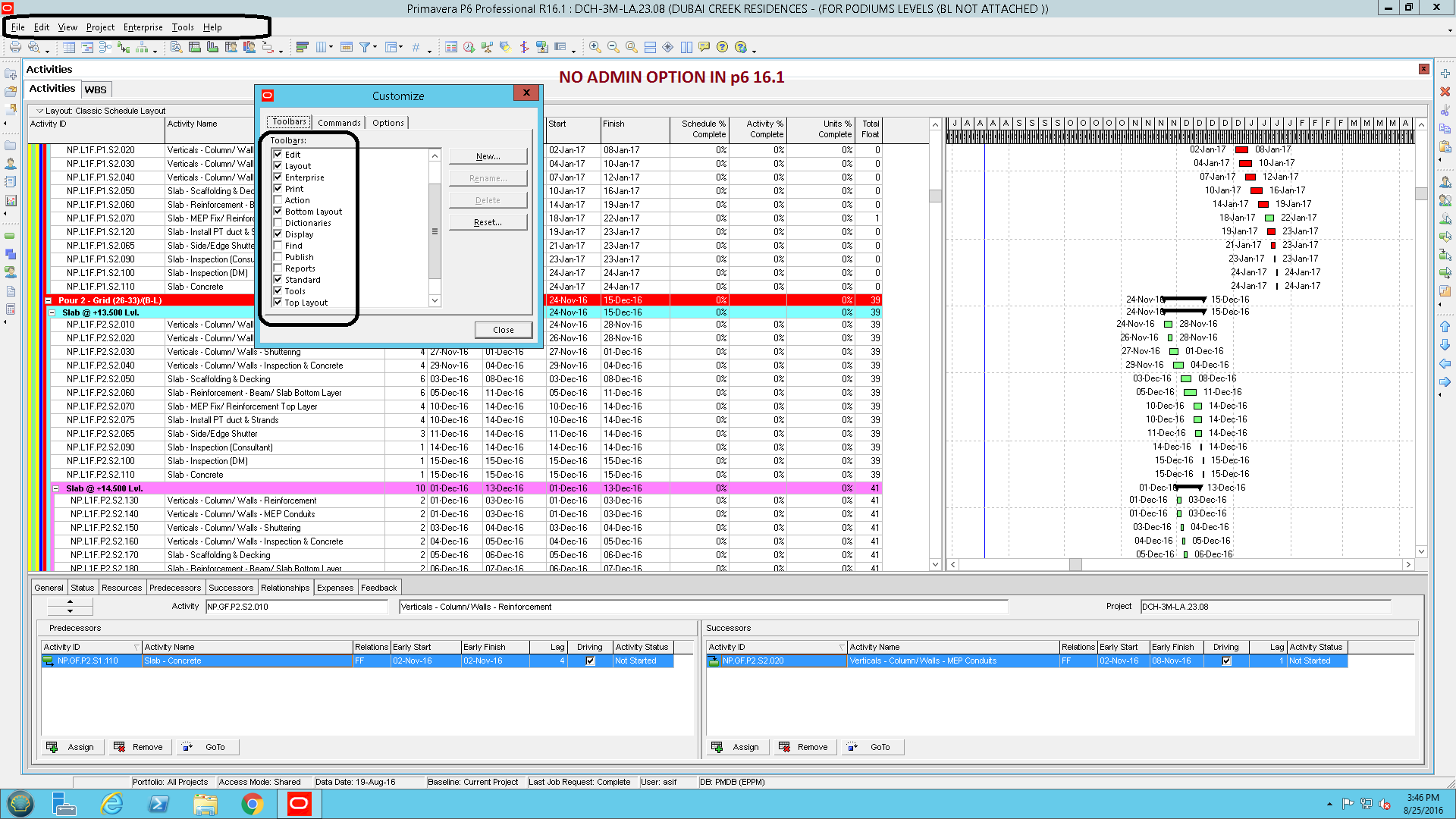
Task: Check the Find toolbar checkbox
Action: click(x=278, y=245)
